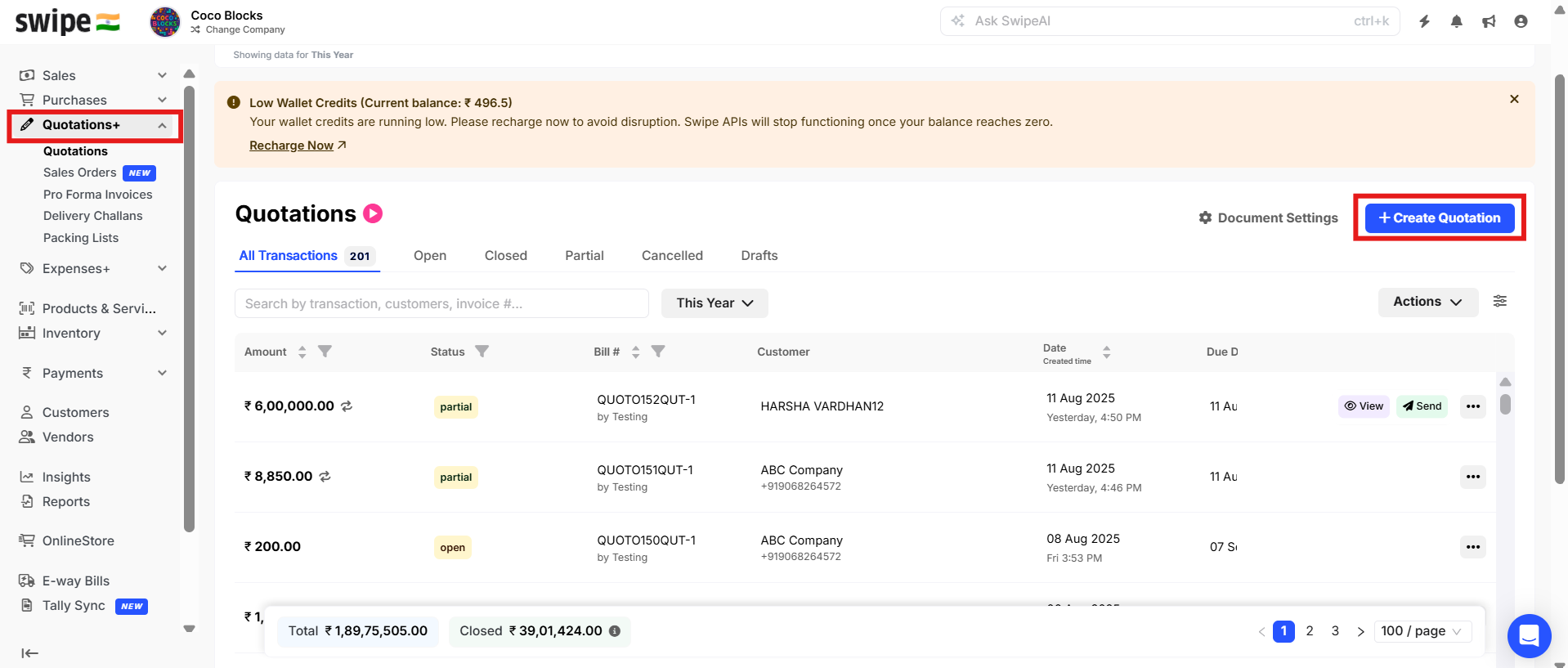Click the Create Quotation button
This screenshot has width=1568, height=668.
click(x=1439, y=218)
